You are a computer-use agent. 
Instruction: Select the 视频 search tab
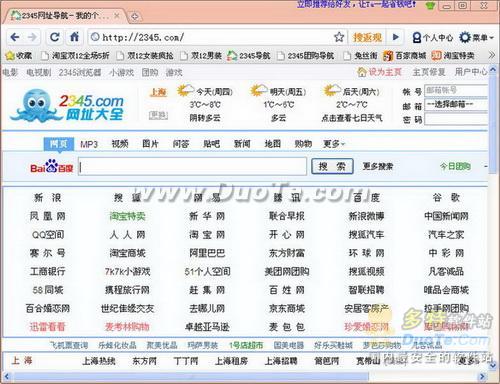(x=120, y=144)
